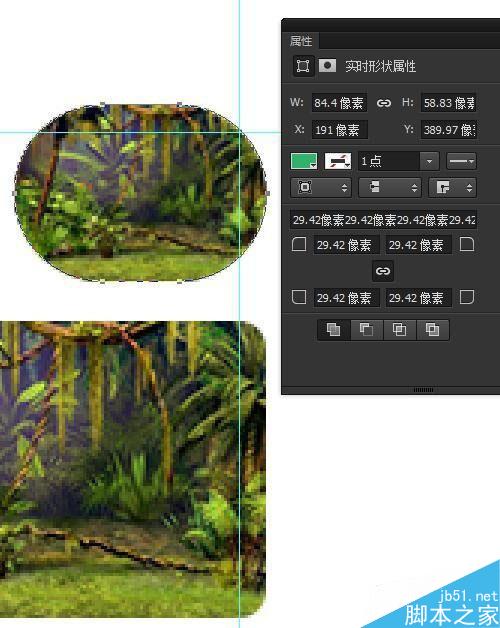
Task: Open the stroke color swatch
Action: coord(338,161)
